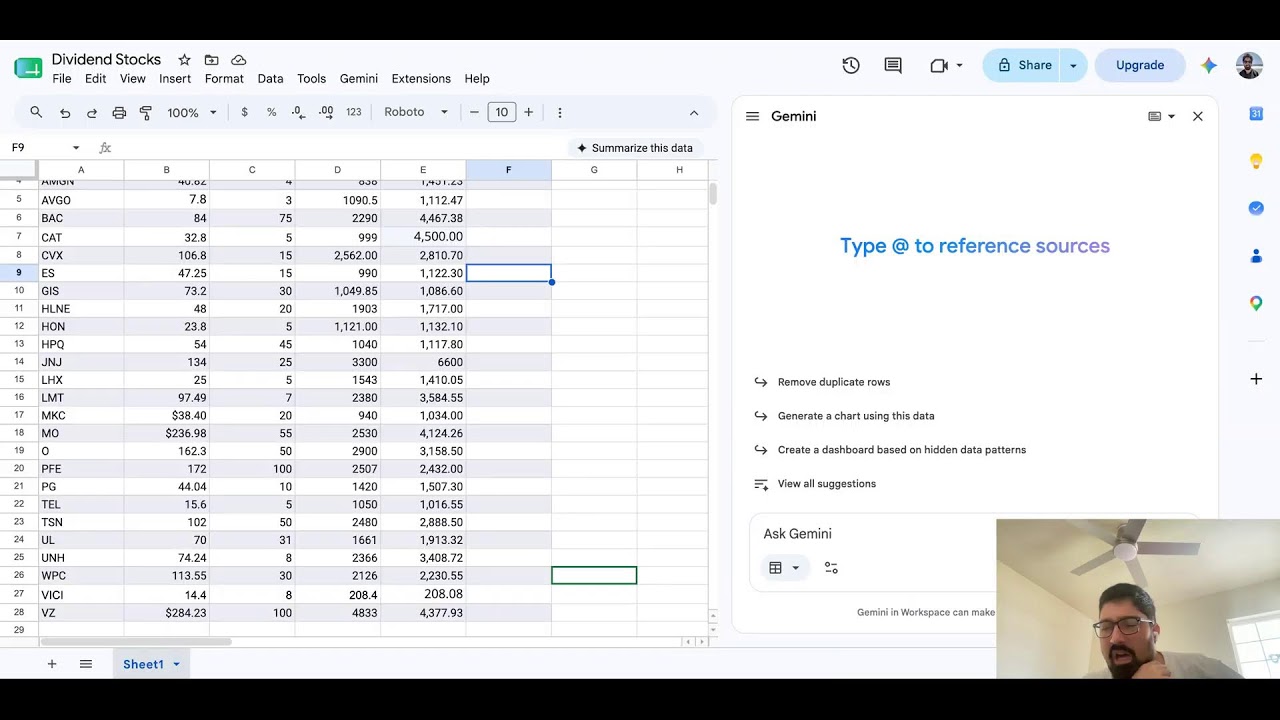The image size is (1280, 720).
Task: Check the cloud save status icon
Action: (239, 60)
